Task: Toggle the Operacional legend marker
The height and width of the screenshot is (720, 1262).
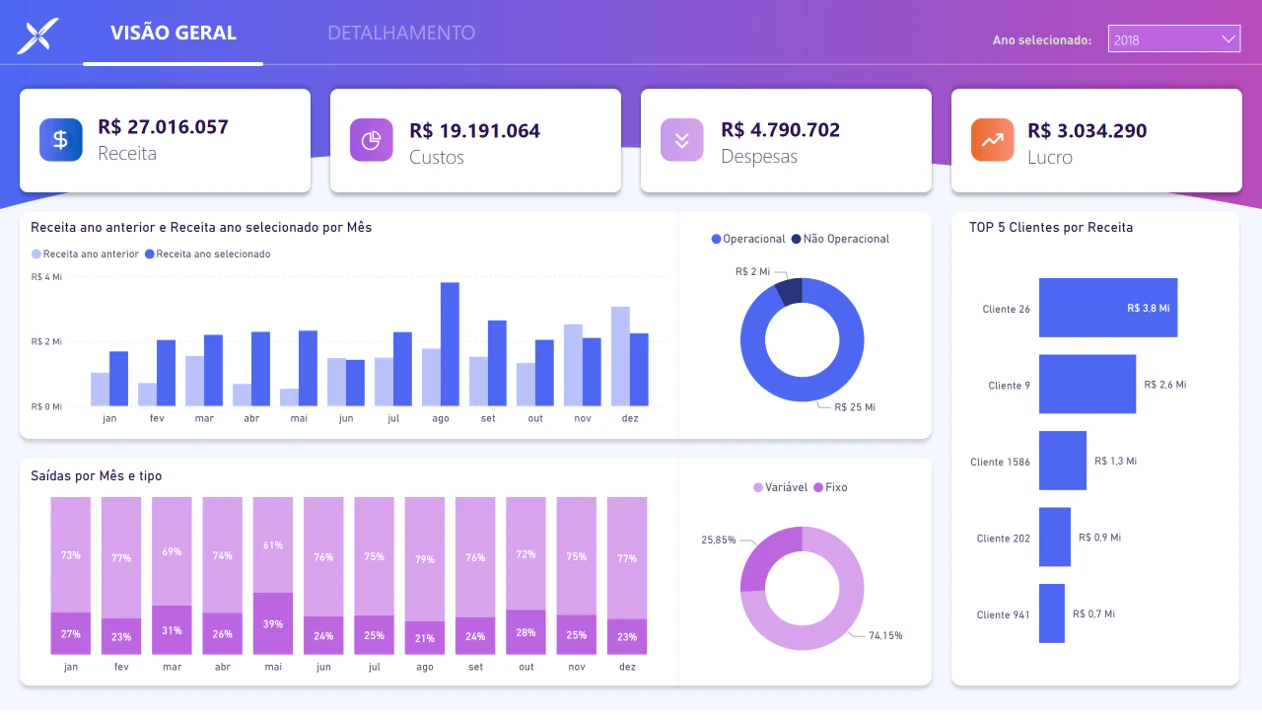Action: click(716, 239)
